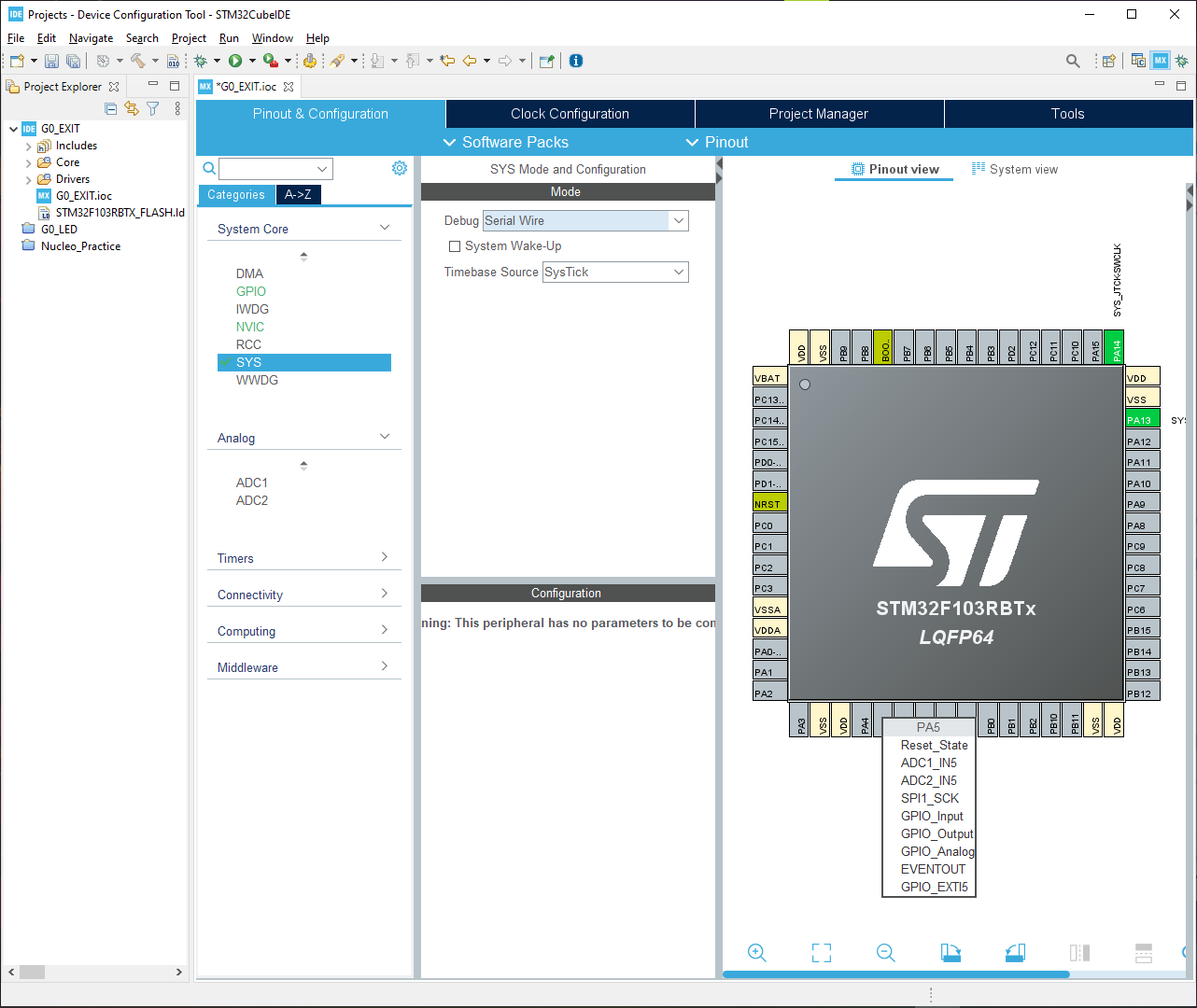Click the toolbar Search magnifier icon
Image resolution: width=1197 pixels, height=1008 pixels.
coord(1073,61)
